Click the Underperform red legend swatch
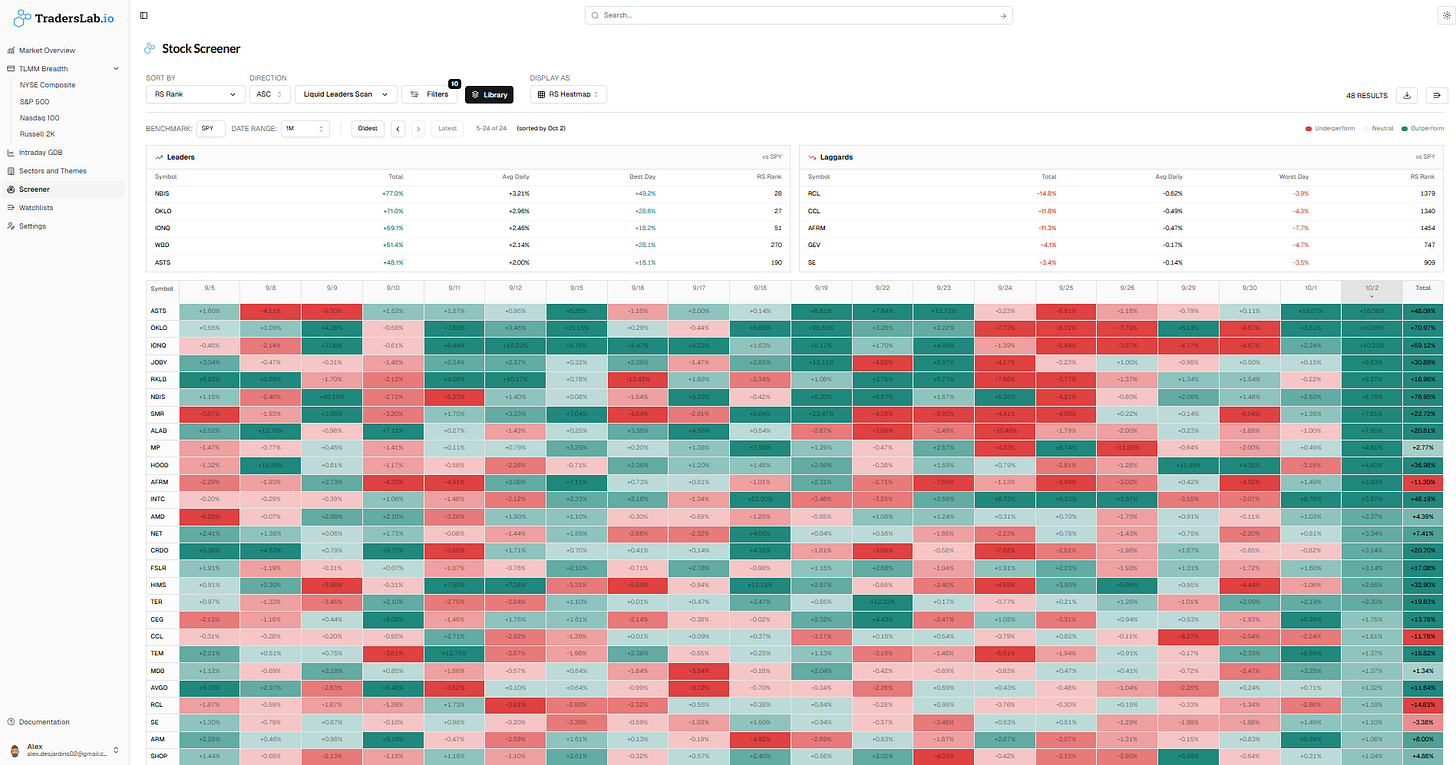This screenshot has width=1456, height=765. [1309, 128]
